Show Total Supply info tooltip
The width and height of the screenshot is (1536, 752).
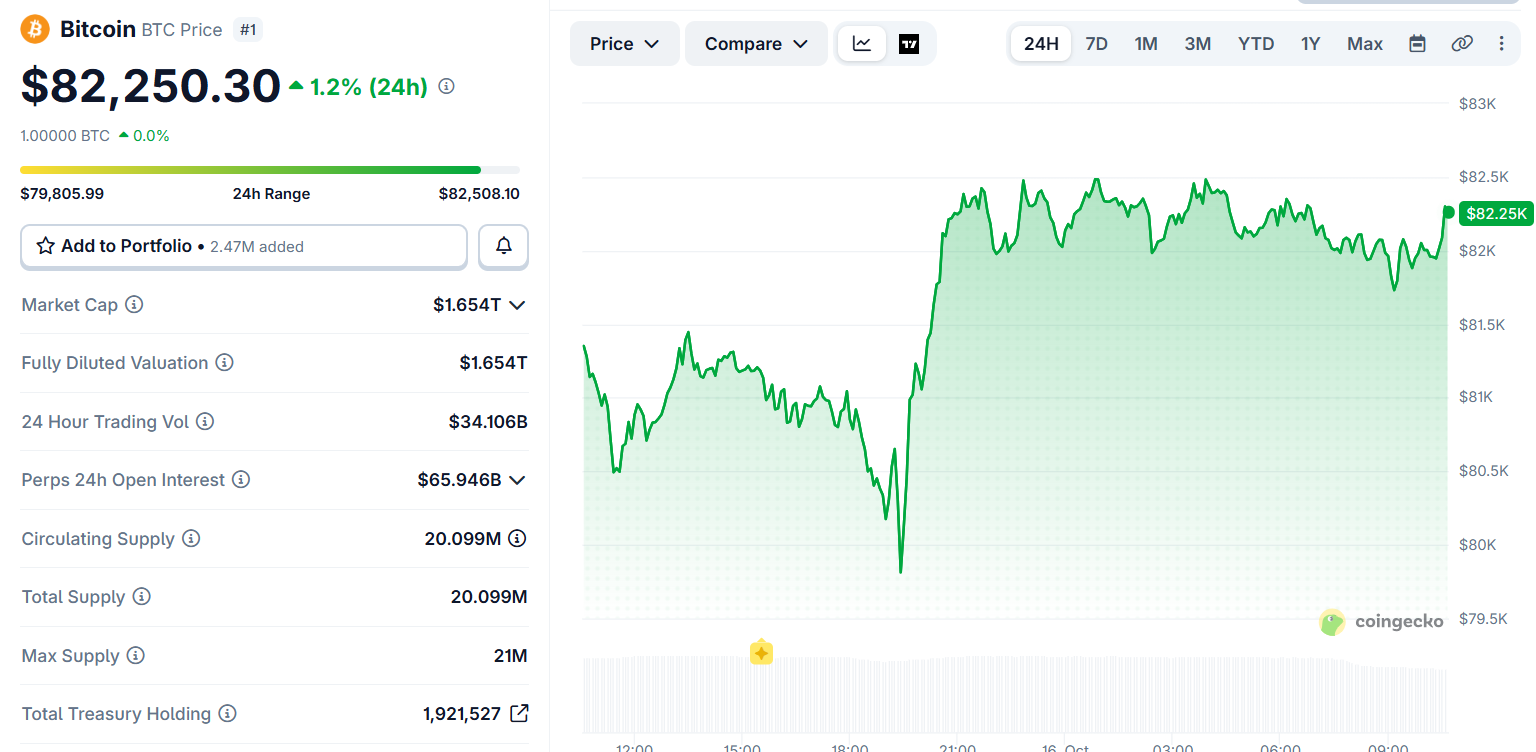point(142,597)
